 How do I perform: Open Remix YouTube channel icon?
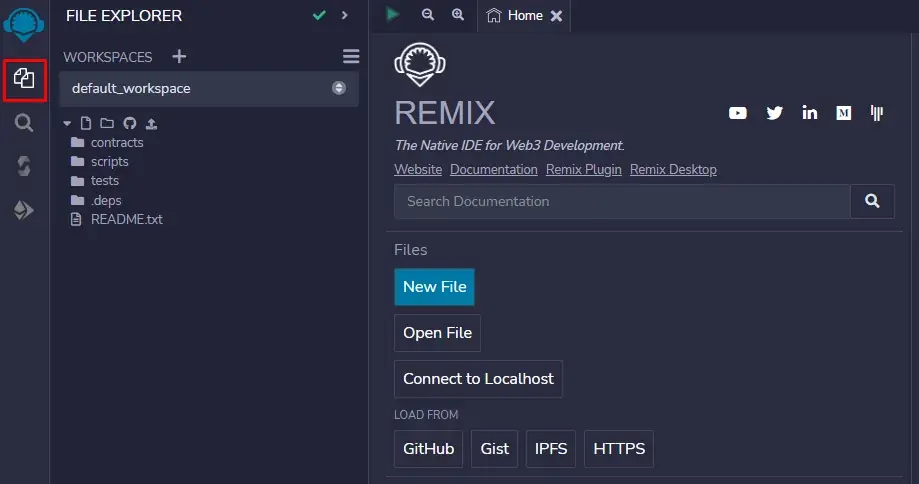pos(738,113)
